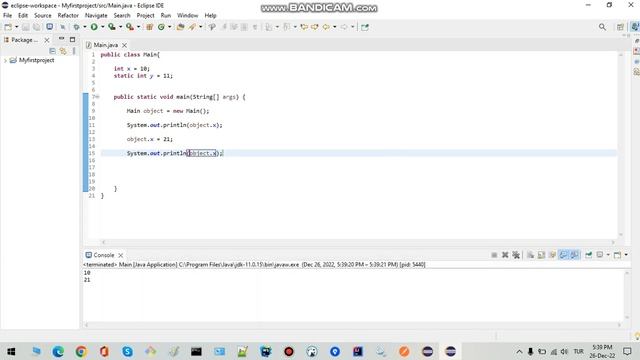The width and height of the screenshot is (640, 360).
Task: Open the Open Console dropdown arrow
Action: 626,255
